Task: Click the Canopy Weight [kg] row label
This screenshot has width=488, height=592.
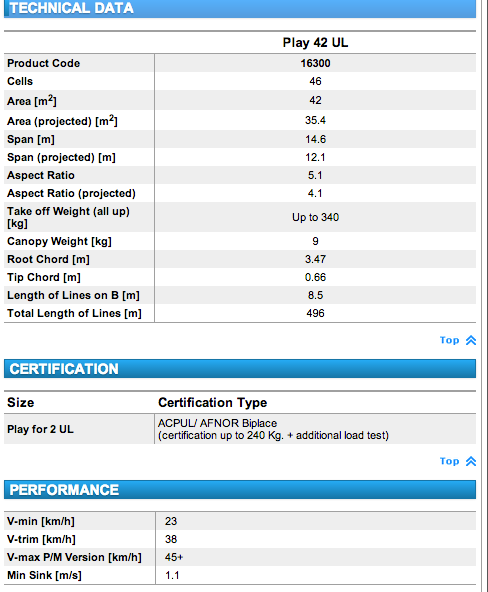Action: click(x=59, y=241)
